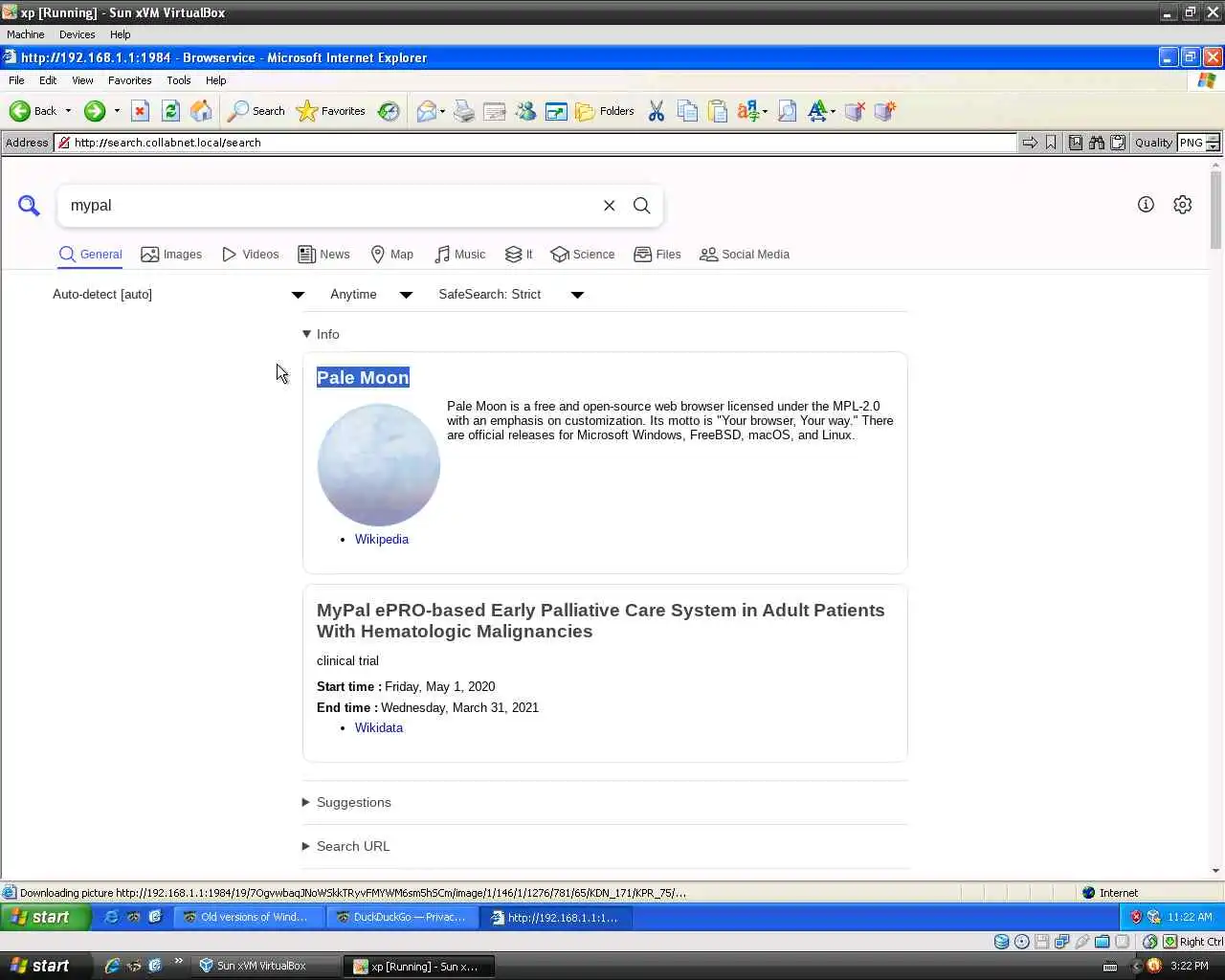Expand the Suggestions section
The image size is (1225, 980).
(x=346, y=802)
